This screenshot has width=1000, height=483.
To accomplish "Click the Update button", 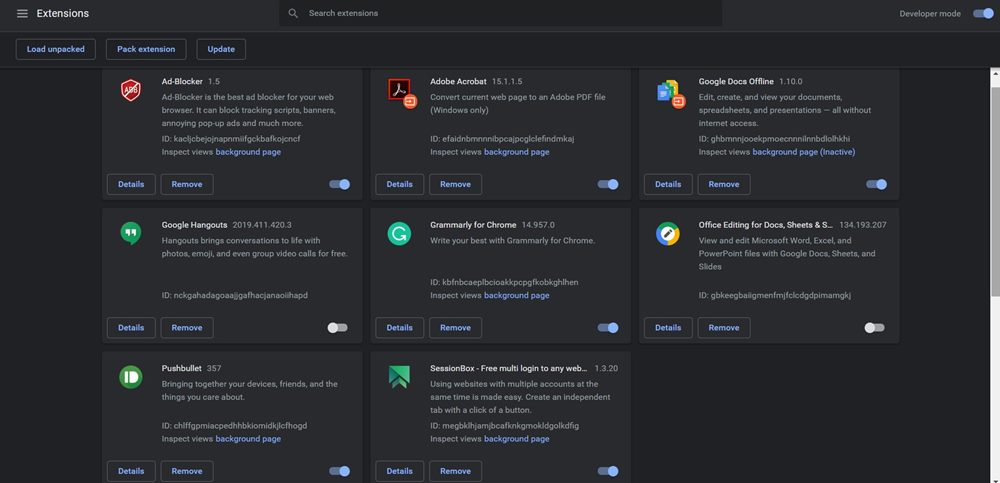I will (x=221, y=49).
